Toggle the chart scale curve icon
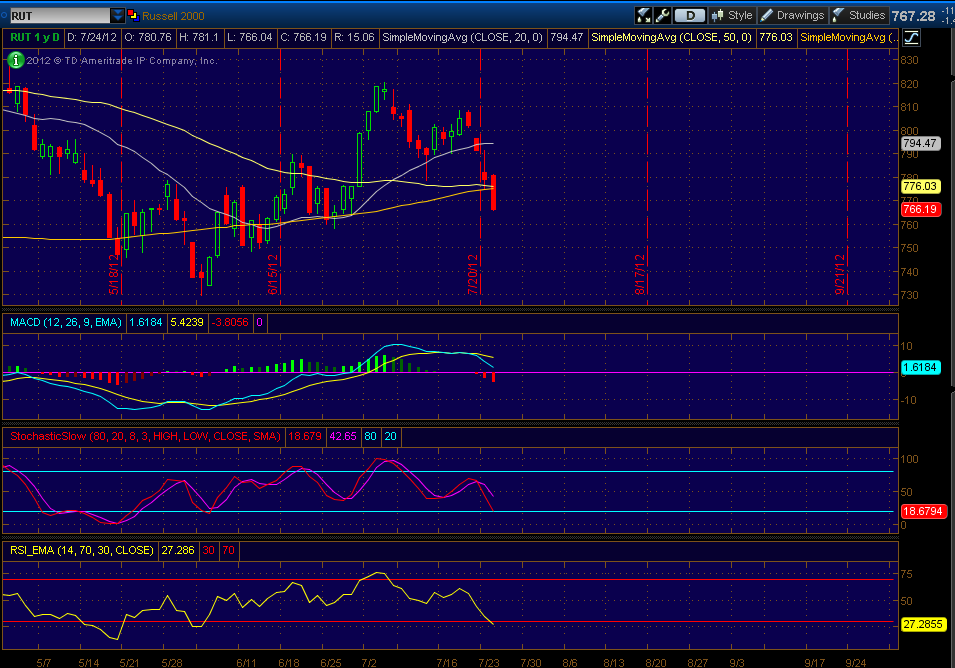 pyautogui.click(x=911, y=38)
